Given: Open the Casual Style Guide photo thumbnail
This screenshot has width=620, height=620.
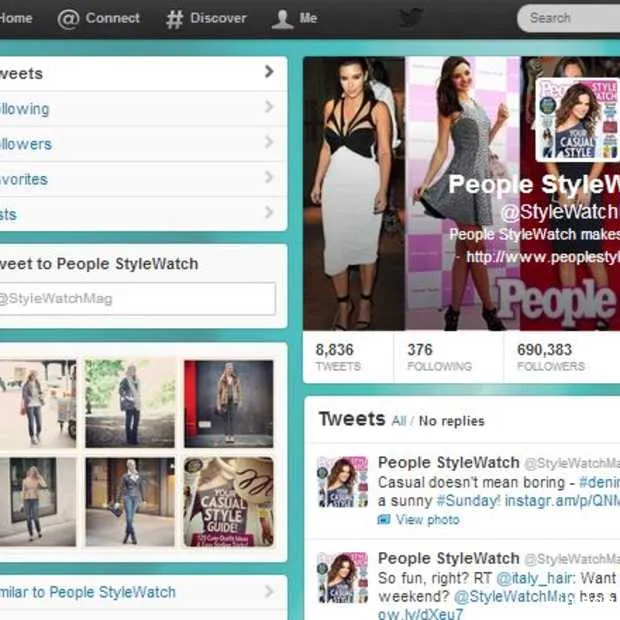Looking at the screenshot, I should point(228,500).
